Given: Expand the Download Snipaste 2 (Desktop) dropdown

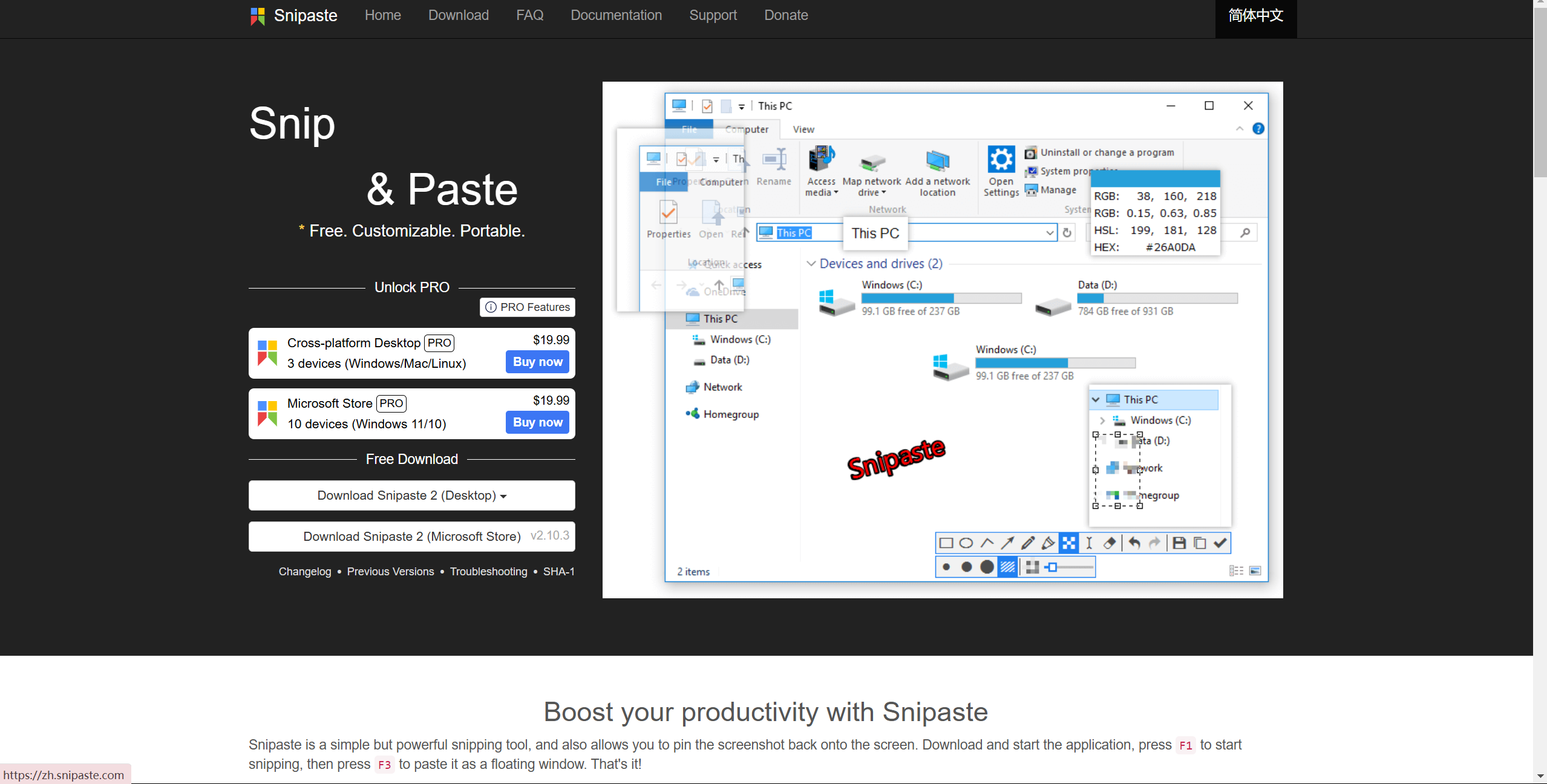Looking at the screenshot, I should click(x=411, y=495).
